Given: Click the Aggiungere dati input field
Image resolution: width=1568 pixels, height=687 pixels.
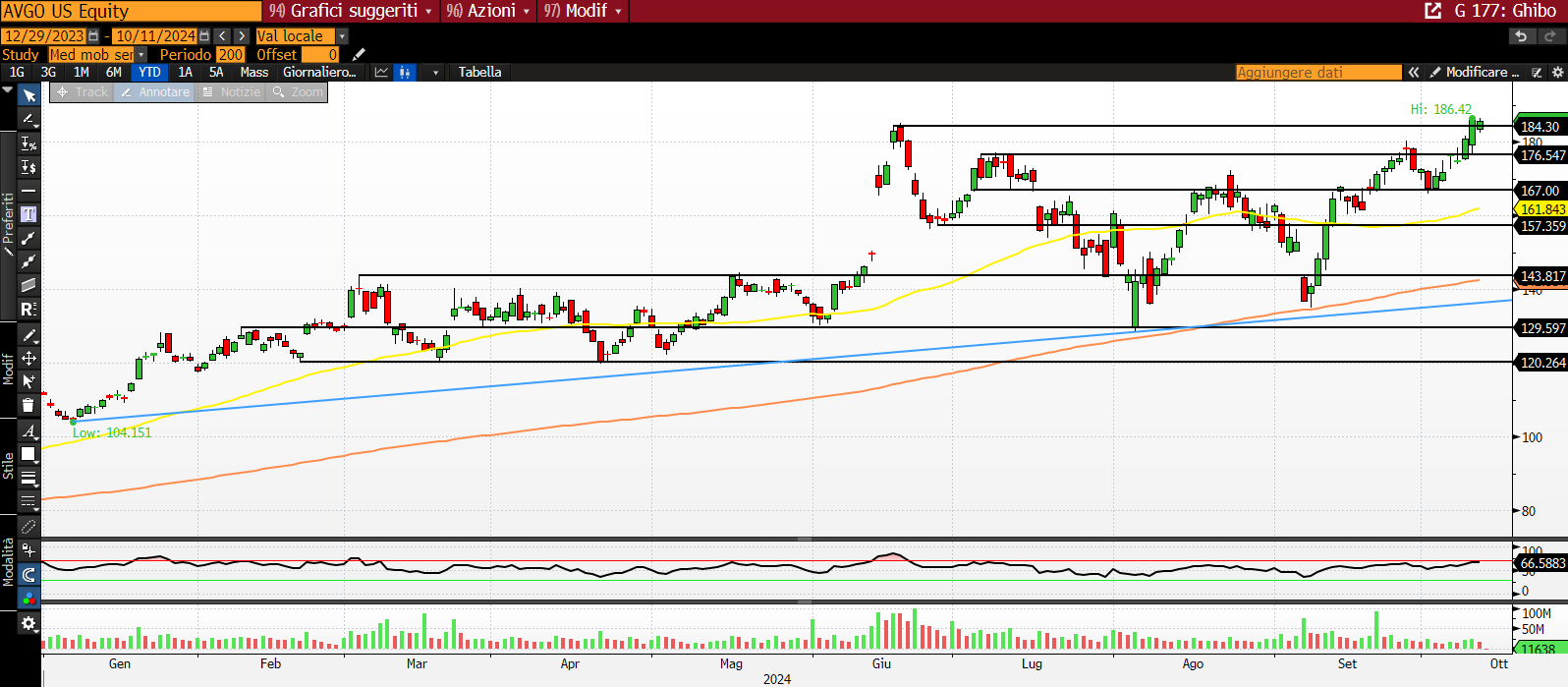Looking at the screenshot, I should point(1318,72).
